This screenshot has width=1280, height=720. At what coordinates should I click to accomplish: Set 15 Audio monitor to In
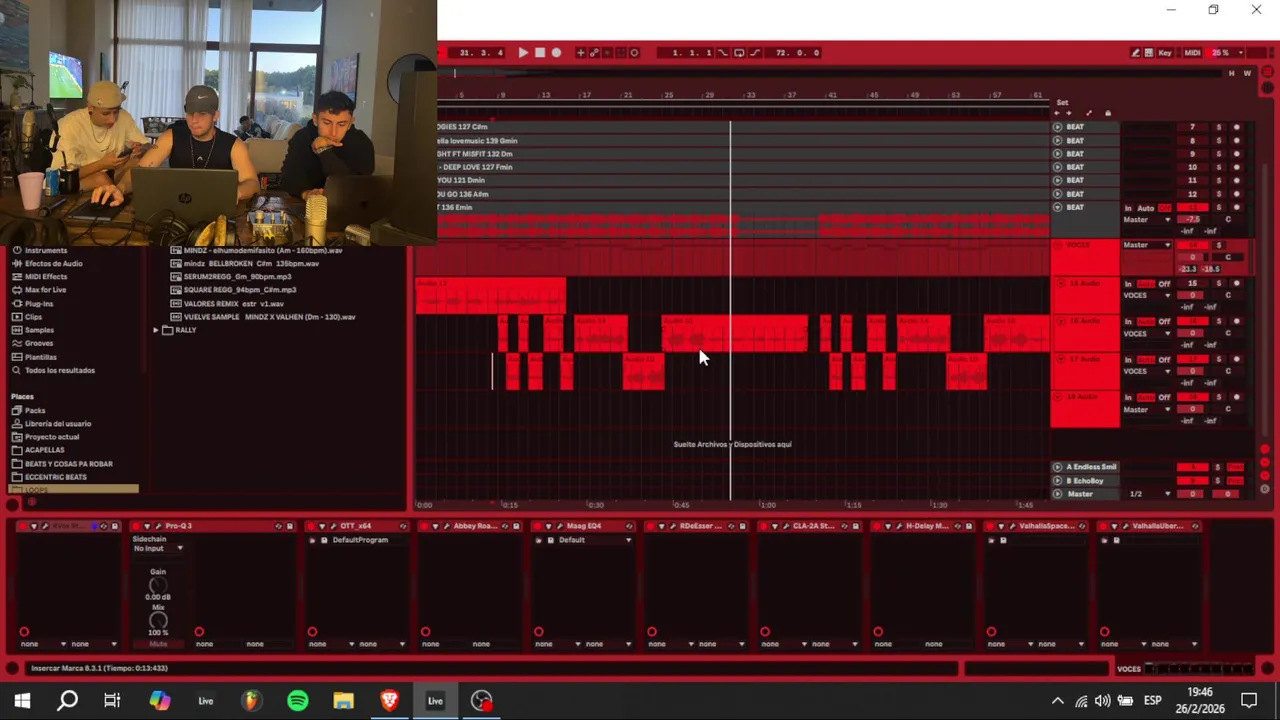click(1128, 284)
